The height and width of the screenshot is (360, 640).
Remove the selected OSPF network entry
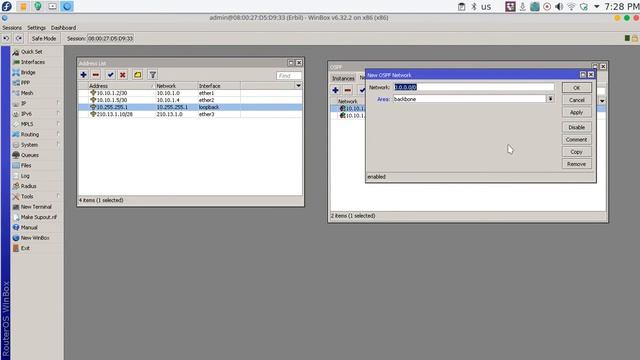(348, 90)
